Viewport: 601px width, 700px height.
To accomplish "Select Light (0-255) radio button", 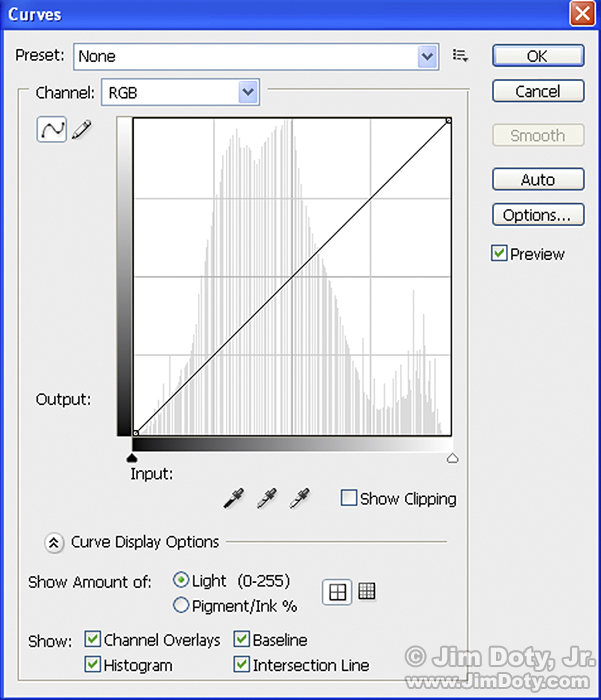I will [181, 580].
